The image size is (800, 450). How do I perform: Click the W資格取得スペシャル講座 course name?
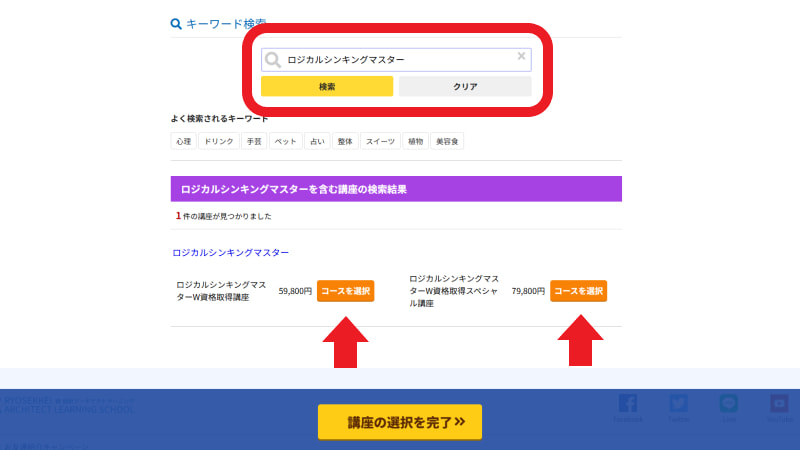pyautogui.click(x=454, y=291)
